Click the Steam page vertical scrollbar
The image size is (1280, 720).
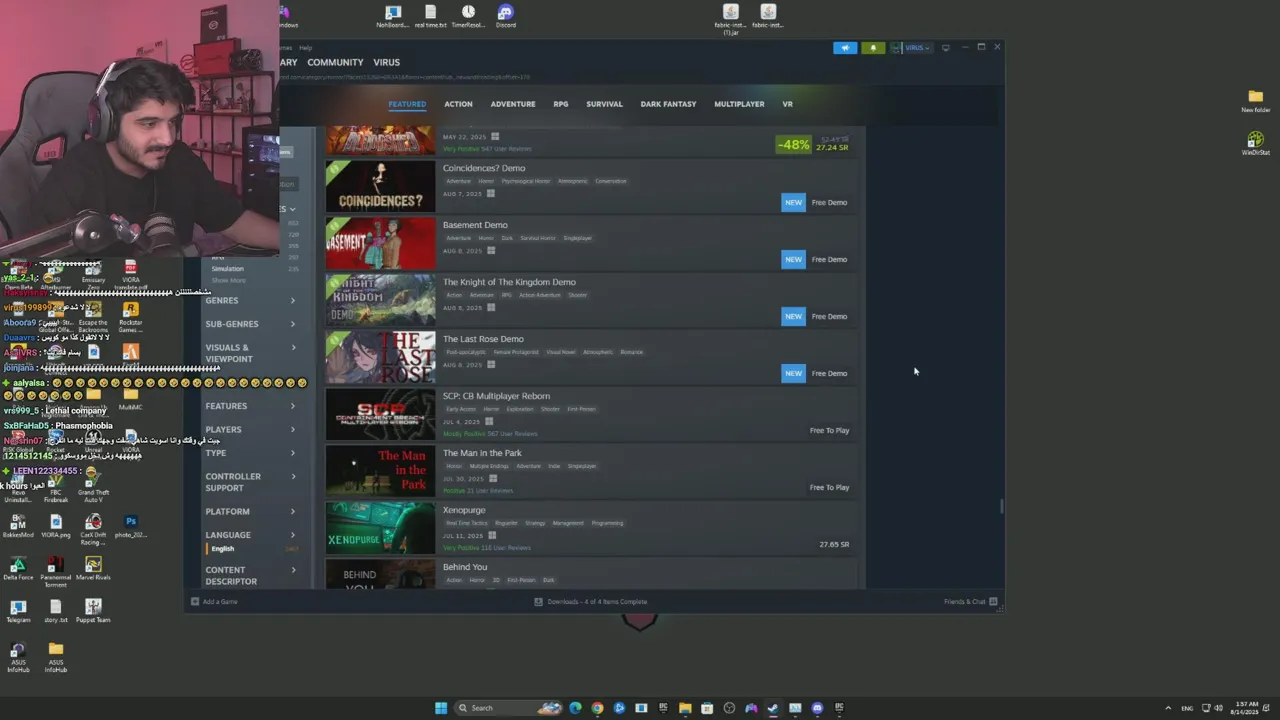(1001, 505)
